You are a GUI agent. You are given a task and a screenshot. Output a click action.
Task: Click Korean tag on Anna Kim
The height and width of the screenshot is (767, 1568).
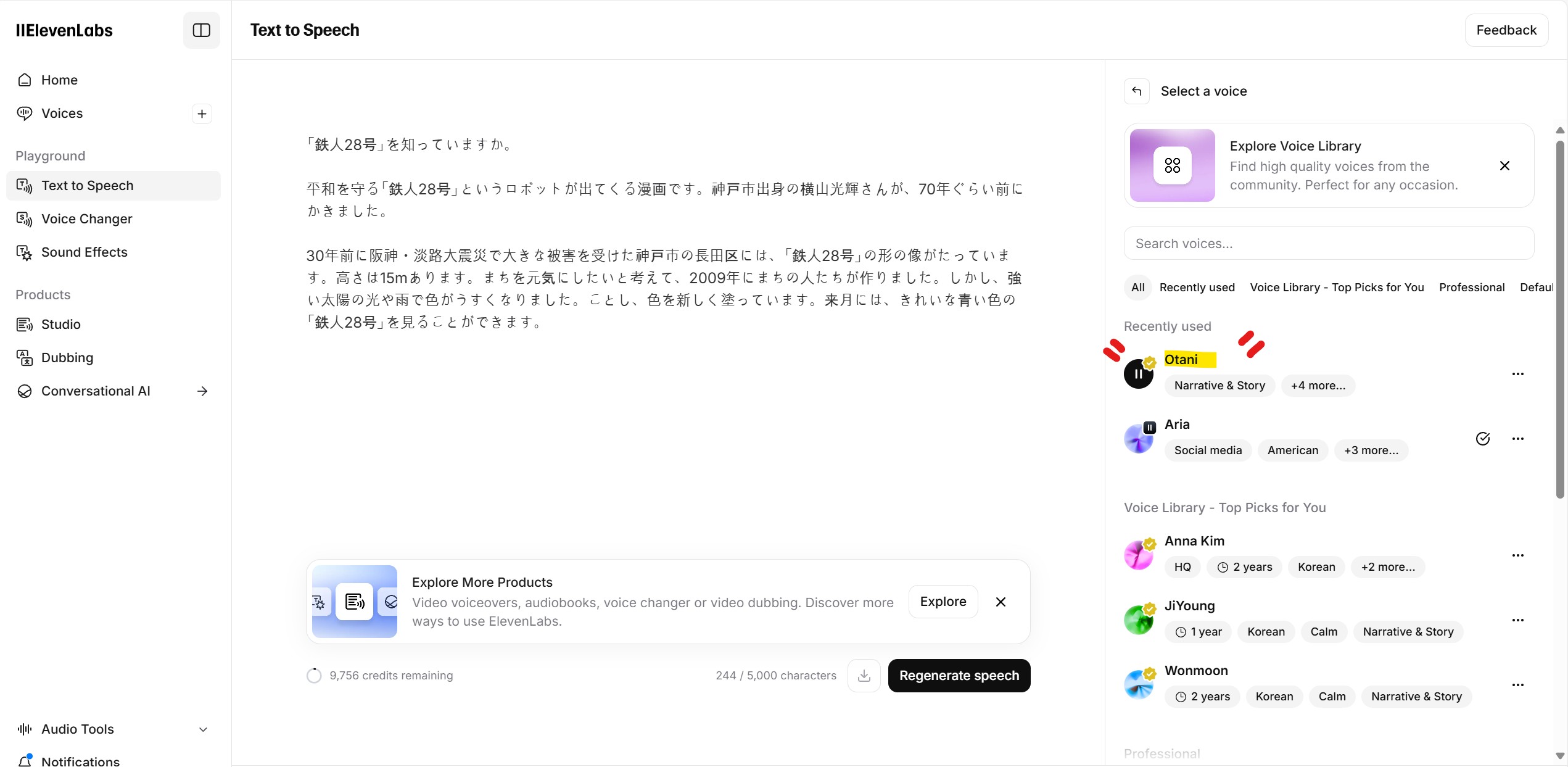click(1316, 567)
